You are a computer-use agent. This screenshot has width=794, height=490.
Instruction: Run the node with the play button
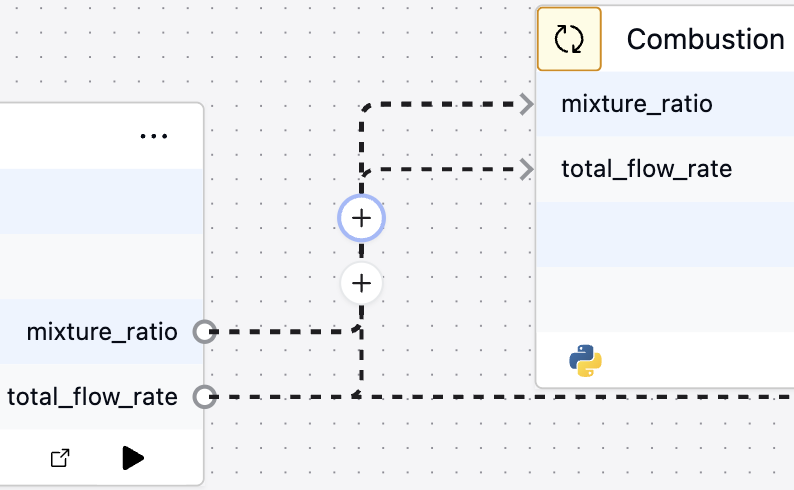click(x=133, y=458)
